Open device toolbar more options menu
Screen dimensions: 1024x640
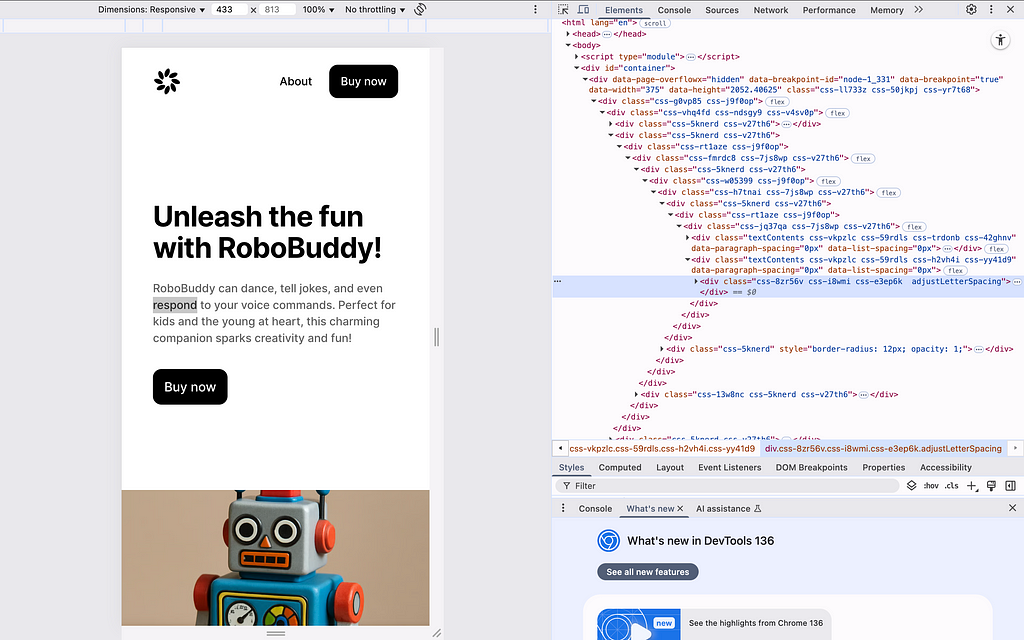click(536, 9)
